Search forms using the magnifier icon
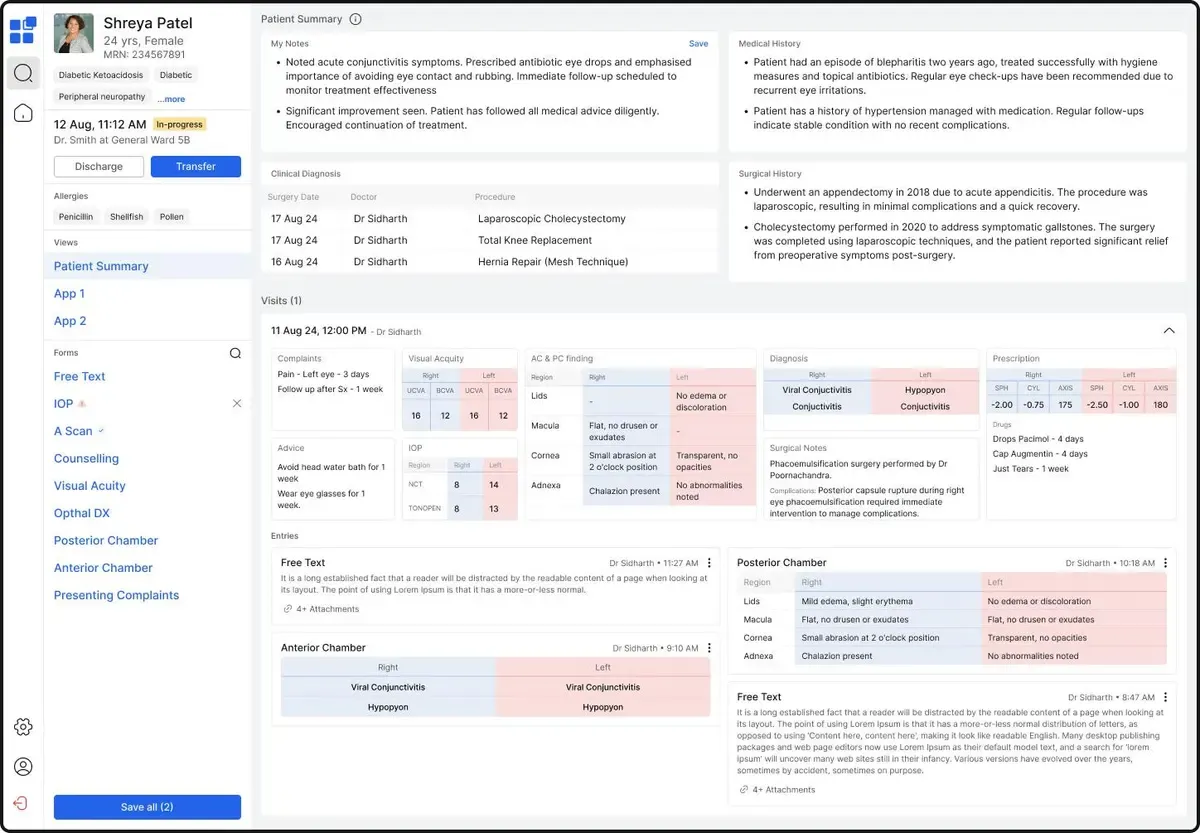Viewport: 1200px width, 833px height. [235, 353]
